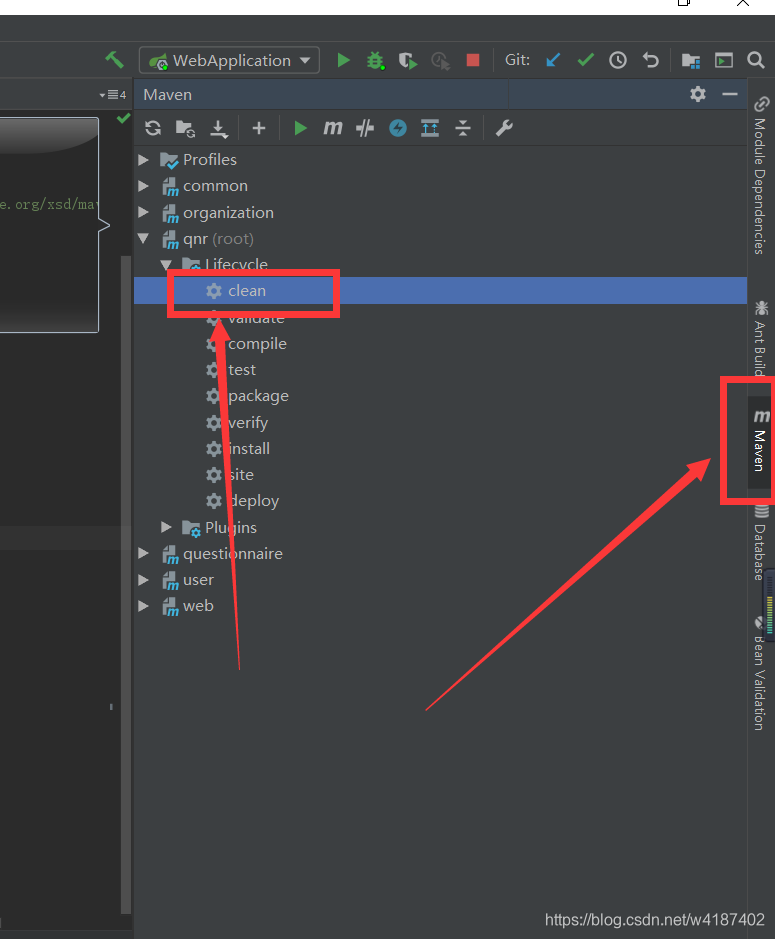The height and width of the screenshot is (939, 775).
Task: Expand the organization module
Action: click(143, 212)
